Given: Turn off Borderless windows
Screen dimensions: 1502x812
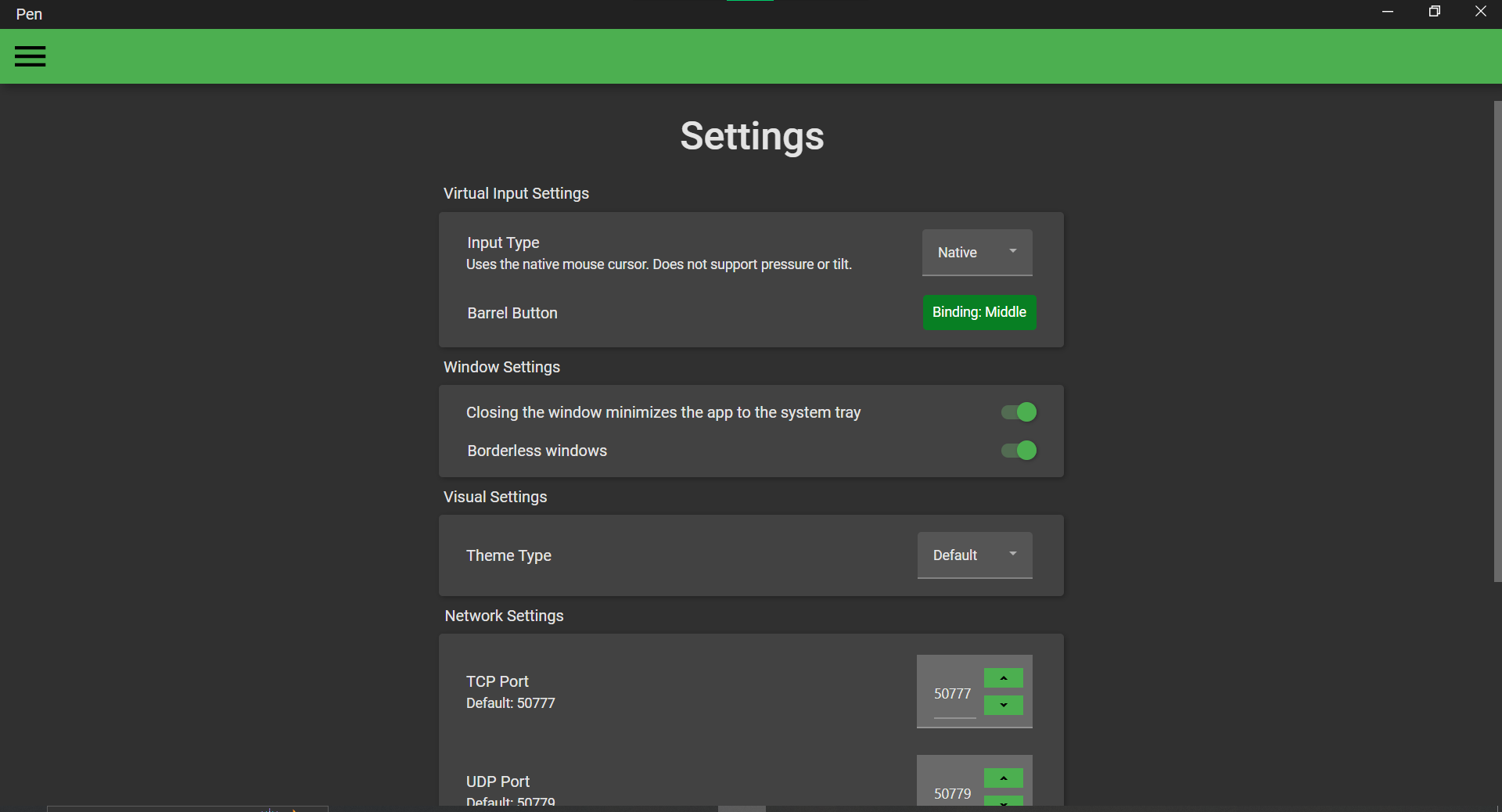Looking at the screenshot, I should coord(1019,451).
